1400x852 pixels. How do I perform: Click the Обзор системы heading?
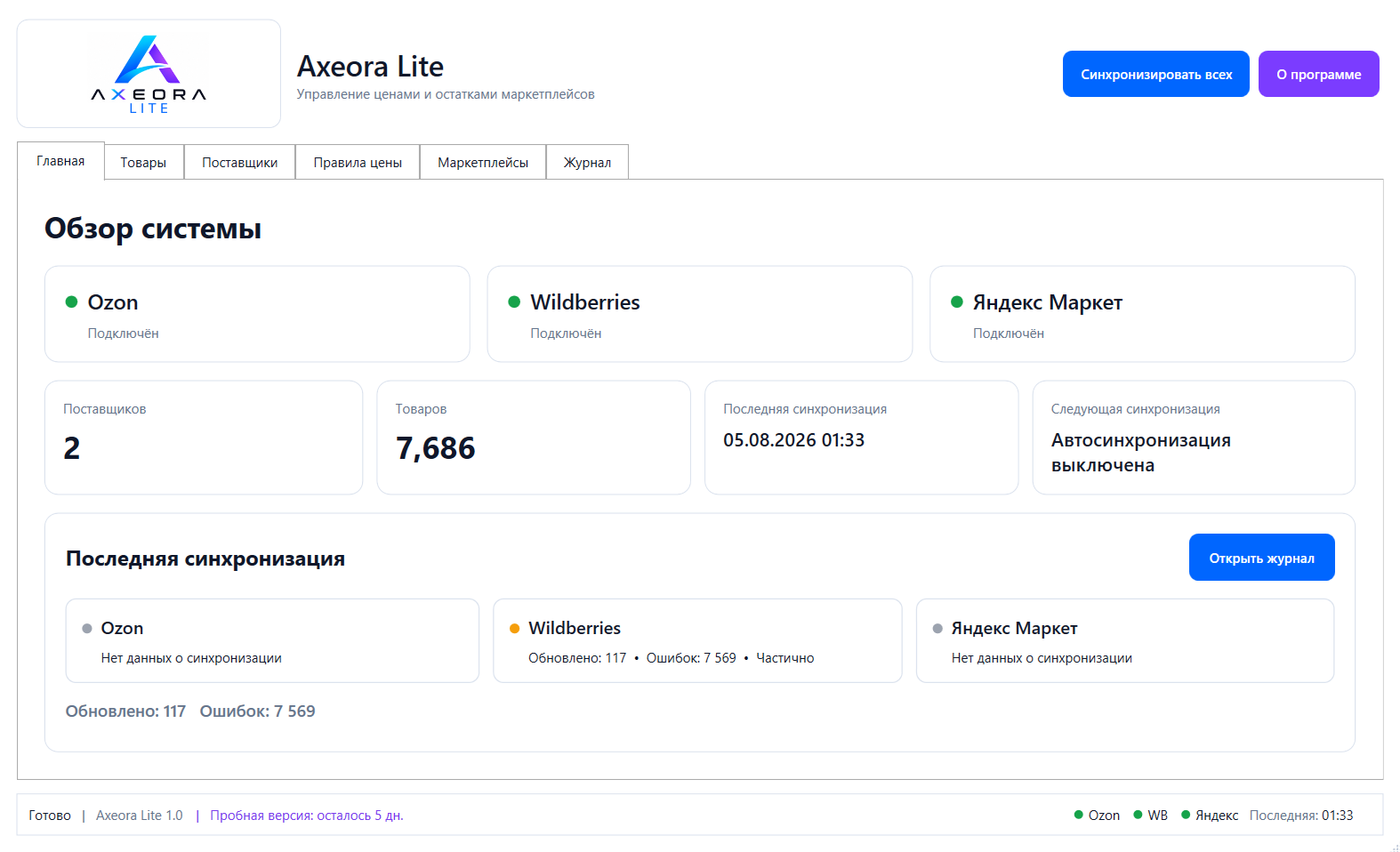(153, 229)
